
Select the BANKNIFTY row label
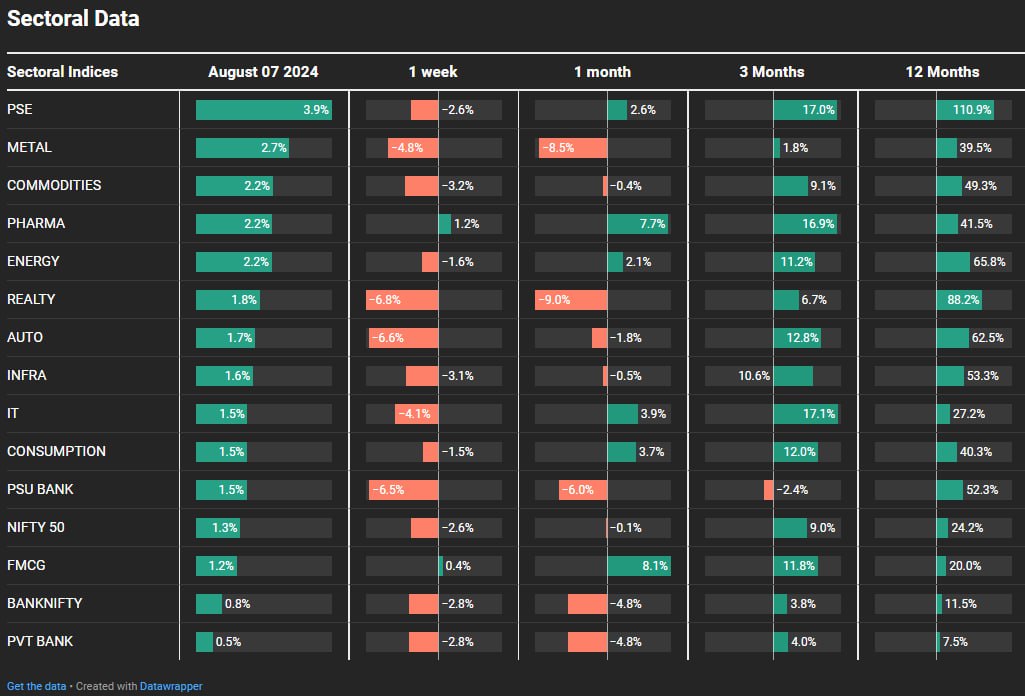click(44, 604)
